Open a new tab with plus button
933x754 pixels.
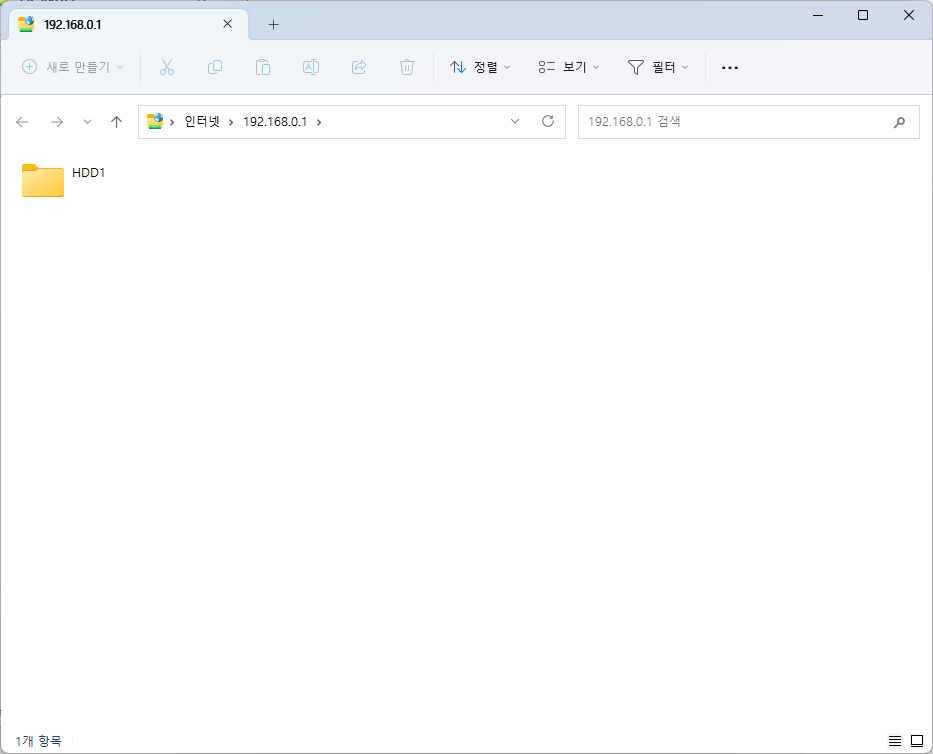[x=273, y=24]
